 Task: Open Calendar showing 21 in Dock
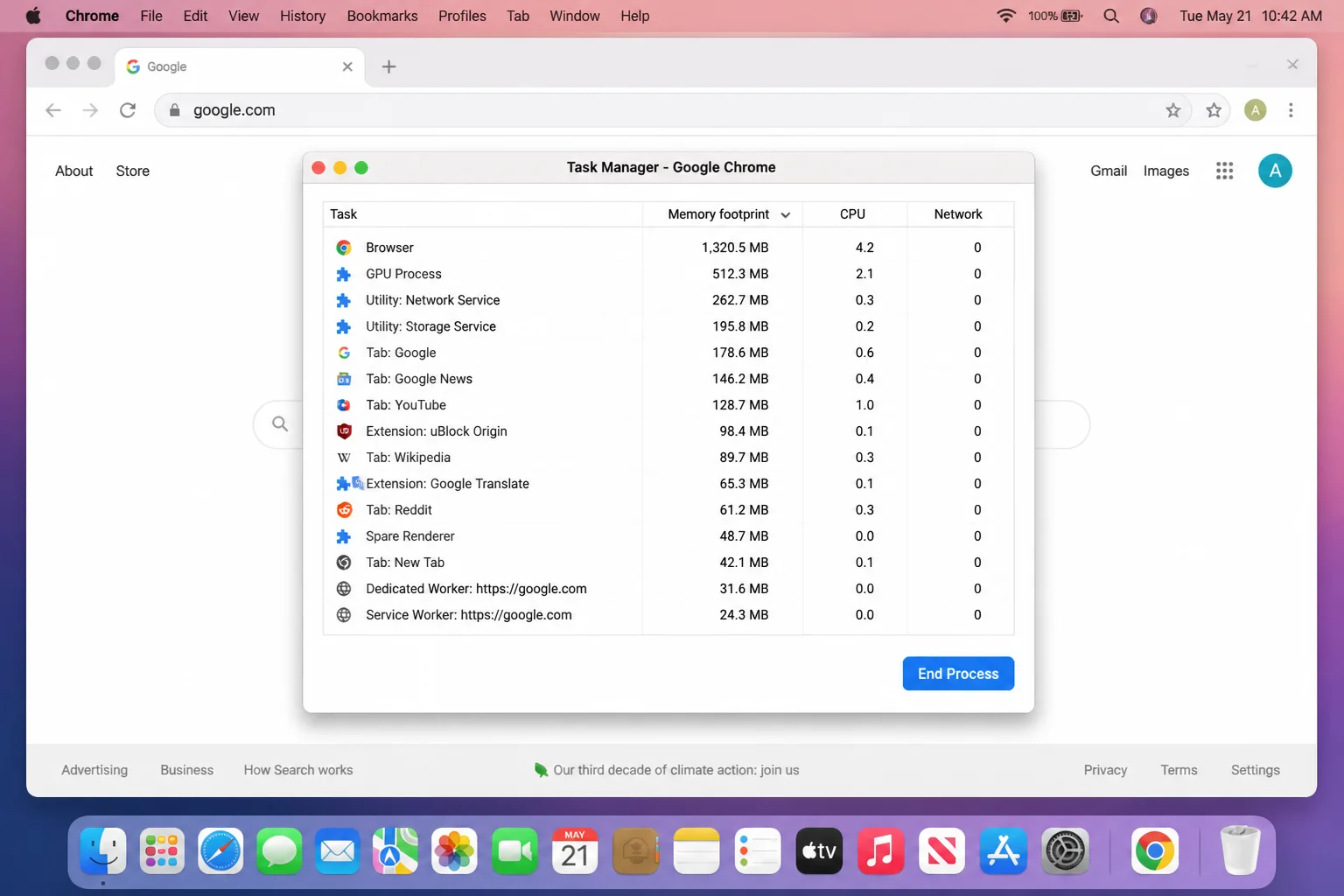[x=575, y=850]
